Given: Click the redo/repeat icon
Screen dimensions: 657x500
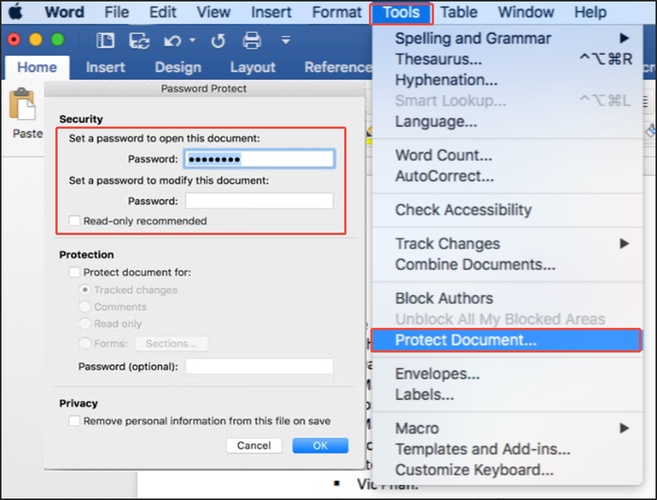Looking at the screenshot, I should pos(218,41).
